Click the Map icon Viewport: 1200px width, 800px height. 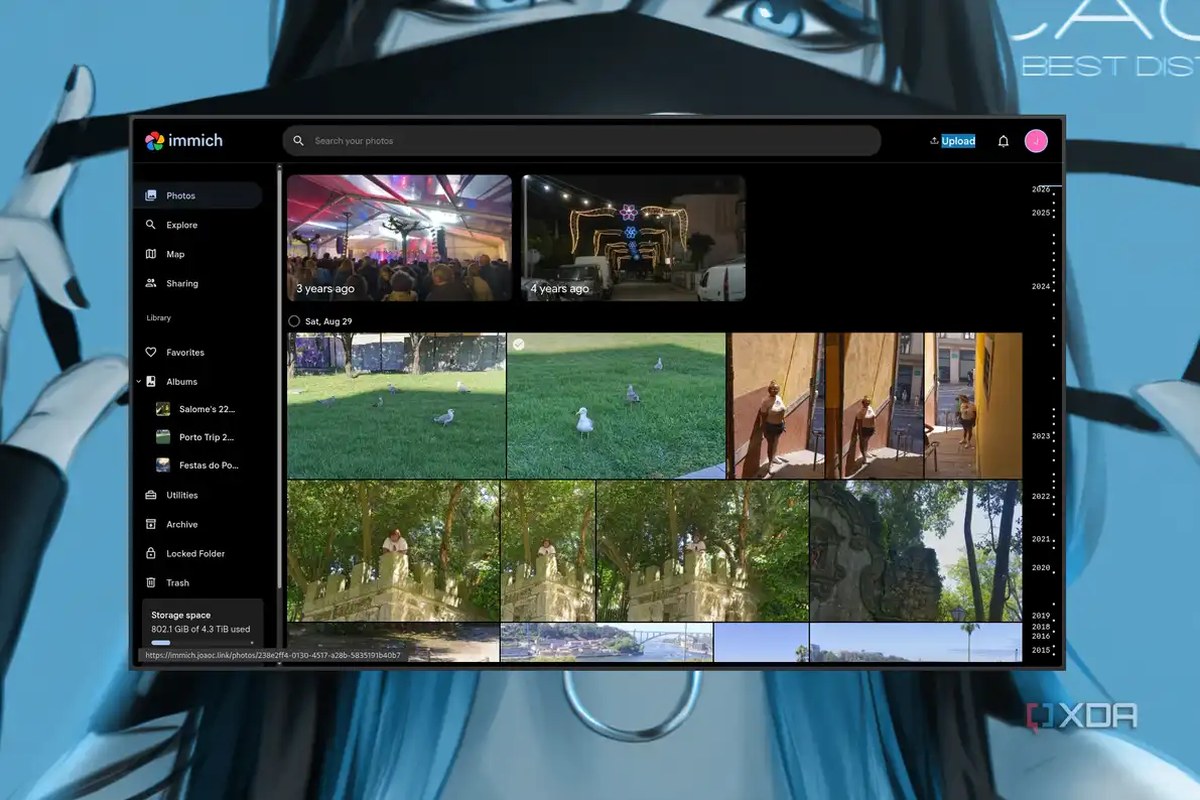click(151, 254)
